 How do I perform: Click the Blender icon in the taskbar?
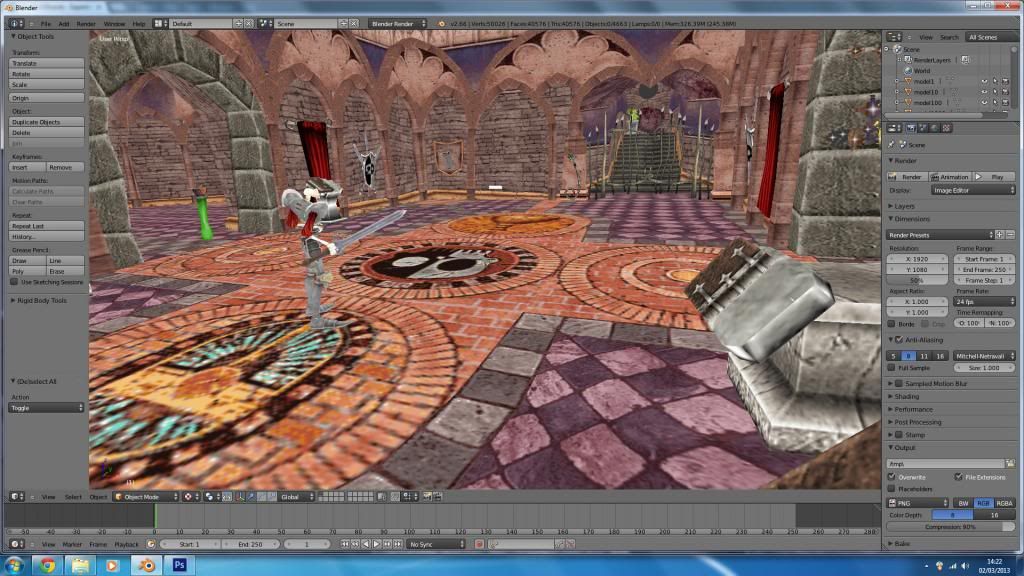(x=146, y=565)
